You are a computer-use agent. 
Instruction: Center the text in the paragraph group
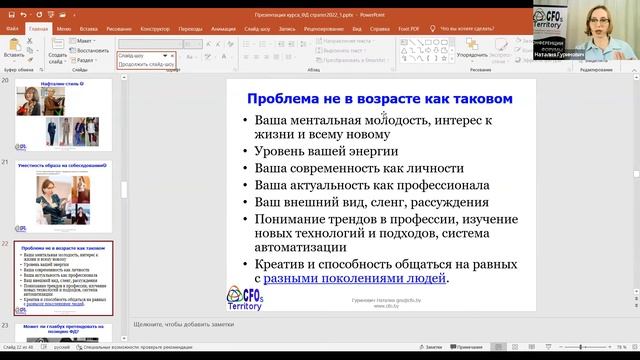pyautogui.click(x=256, y=57)
